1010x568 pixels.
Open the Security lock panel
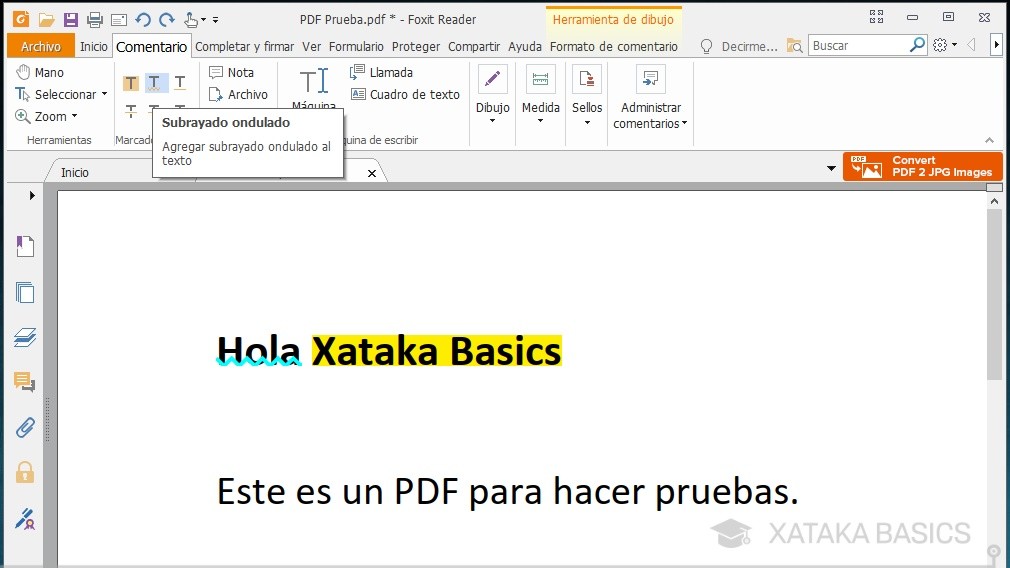(x=25, y=472)
